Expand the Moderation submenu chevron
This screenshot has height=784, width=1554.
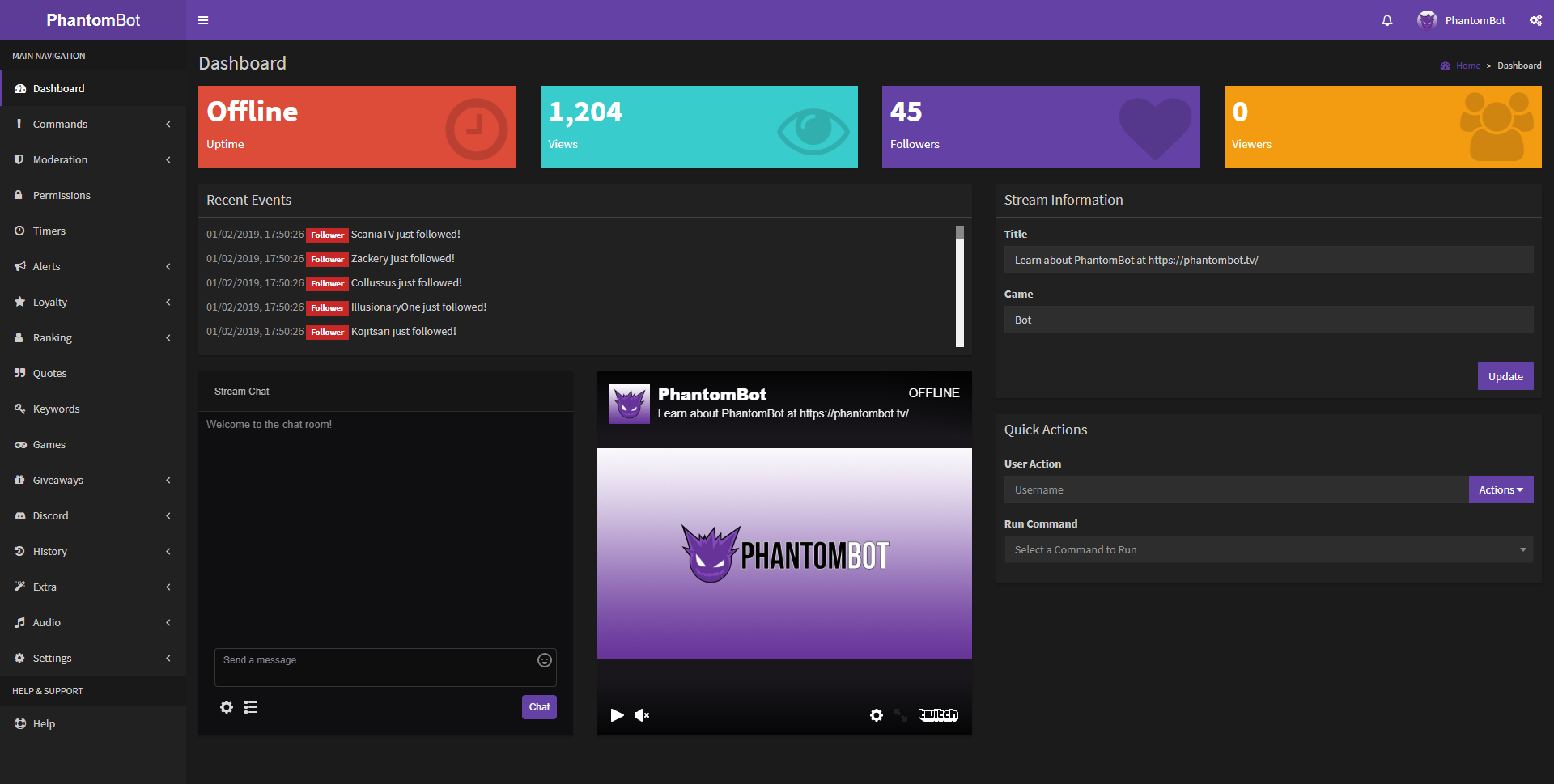pos(168,159)
